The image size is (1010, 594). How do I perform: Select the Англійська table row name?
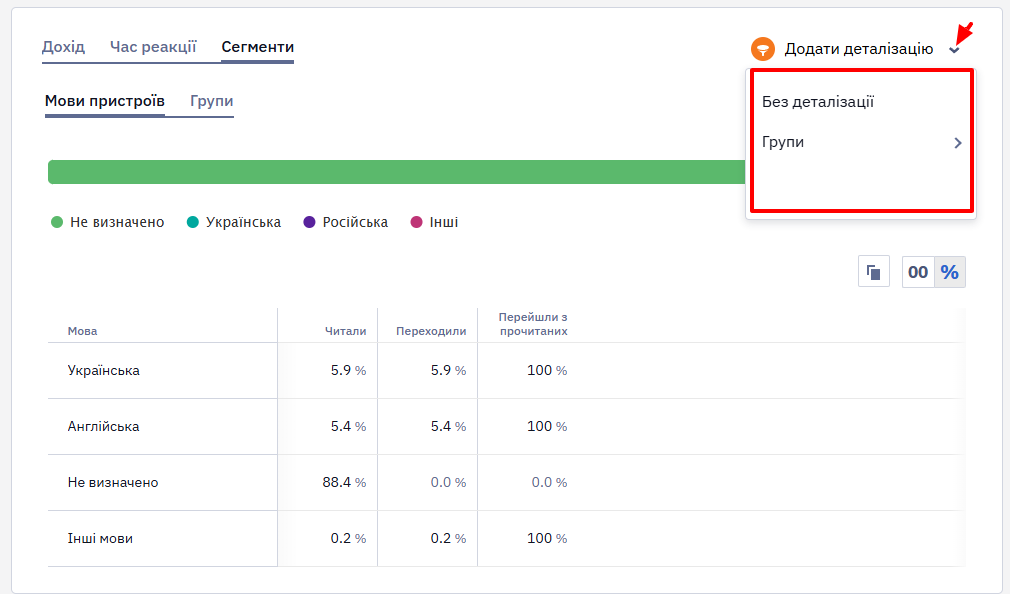(103, 426)
